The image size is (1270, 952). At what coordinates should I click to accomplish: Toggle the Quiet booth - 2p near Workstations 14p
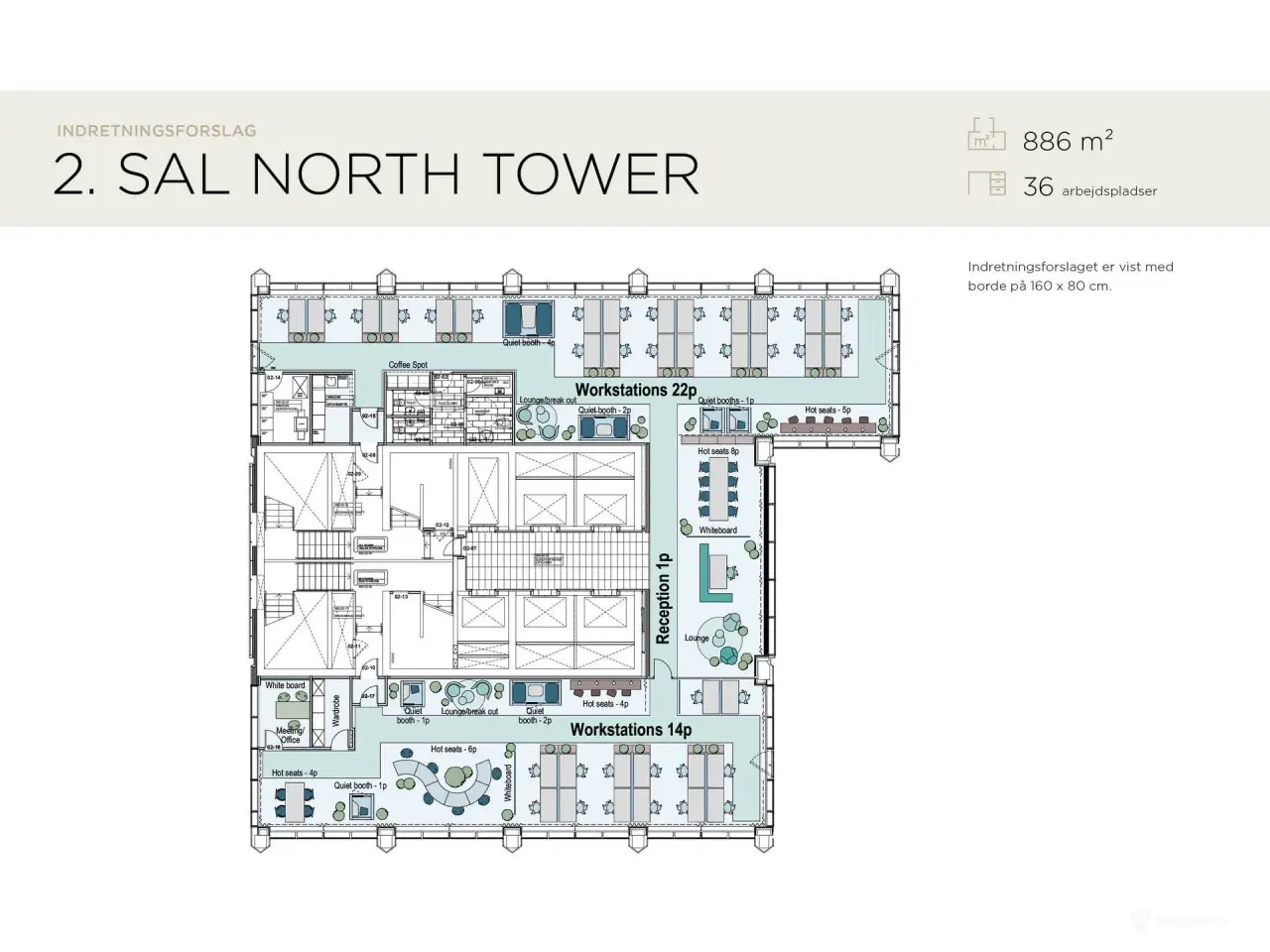pos(536,694)
